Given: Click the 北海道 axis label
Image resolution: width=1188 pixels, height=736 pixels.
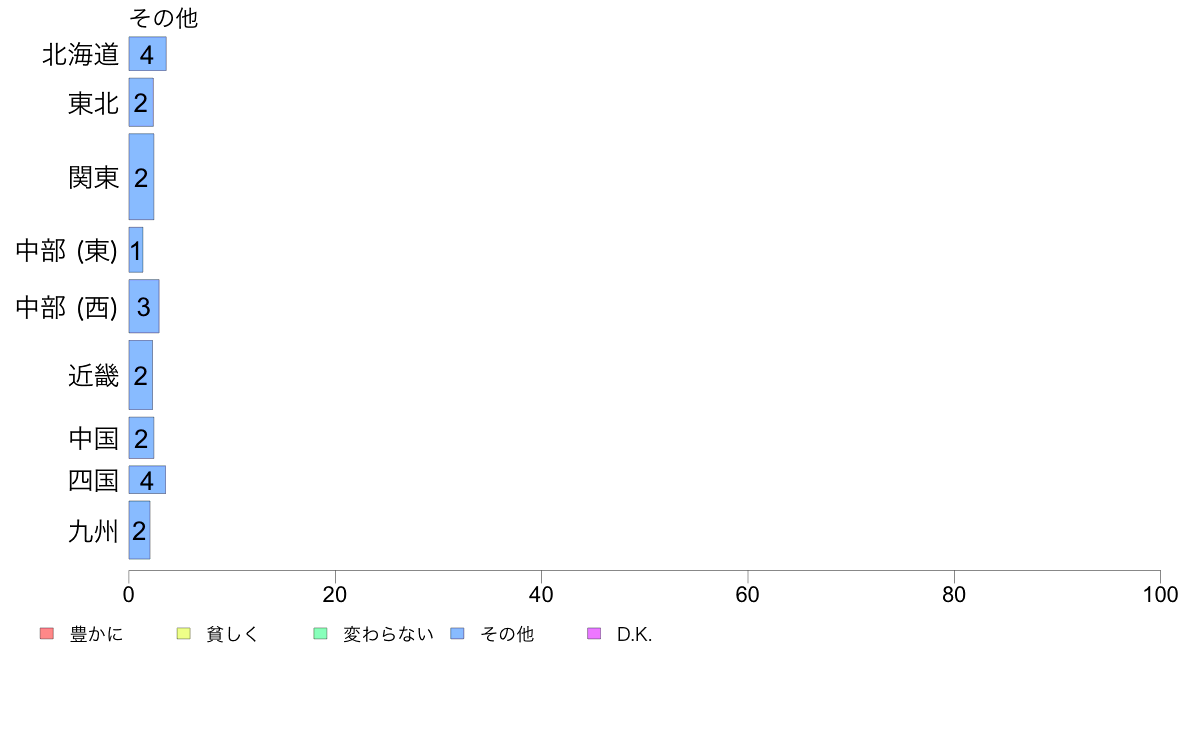Looking at the screenshot, I should pos(80,55).
